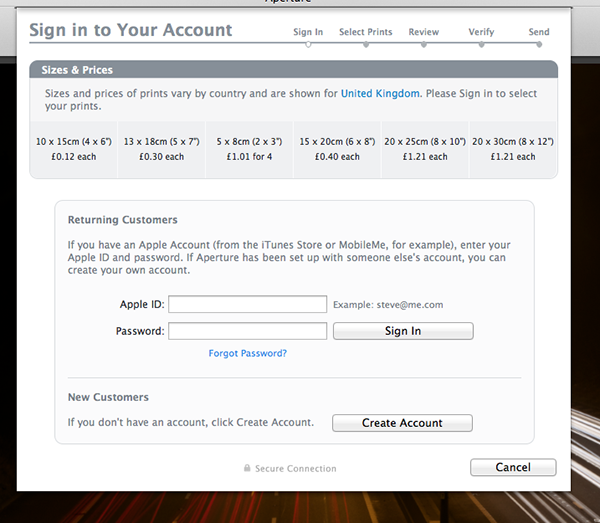Click the Select Prints step marker dot
The height and width of the screenshot is (523, 600).
(x=366, y=44)
